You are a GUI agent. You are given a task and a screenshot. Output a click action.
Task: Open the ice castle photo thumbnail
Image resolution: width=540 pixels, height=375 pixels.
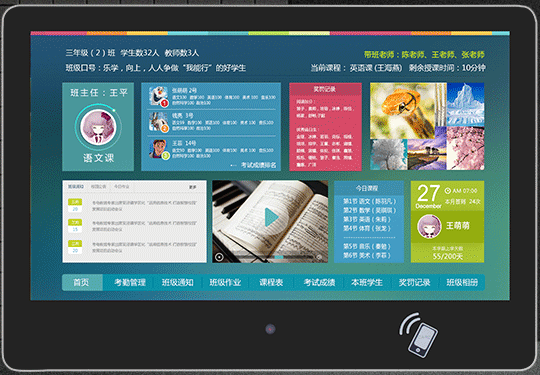pos(465,104)
